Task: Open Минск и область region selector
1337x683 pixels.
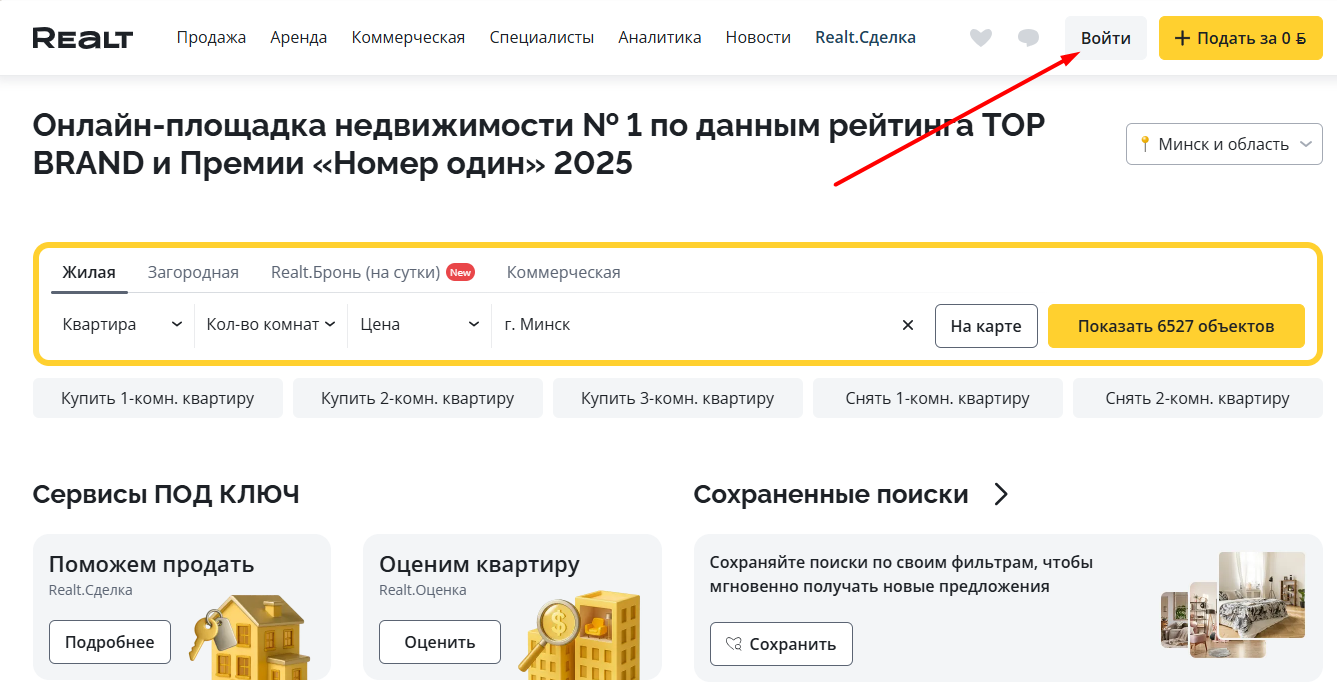Action: tap(1224, 144)
